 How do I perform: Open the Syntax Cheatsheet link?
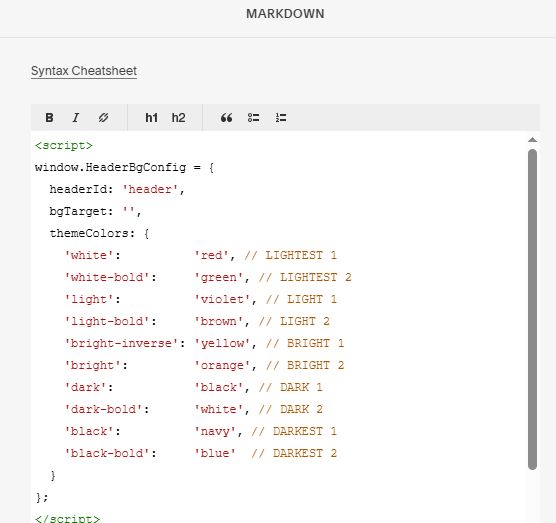[84, 71]
